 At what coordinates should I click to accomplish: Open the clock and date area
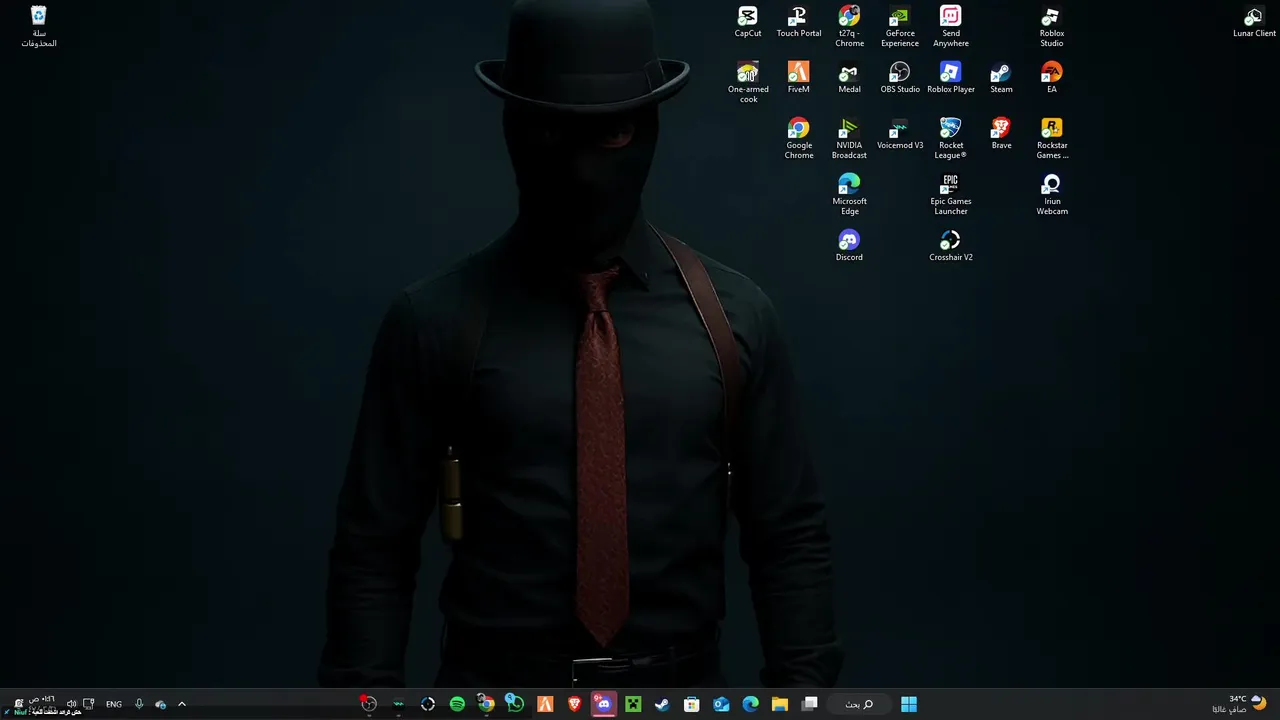click(43, 704)
